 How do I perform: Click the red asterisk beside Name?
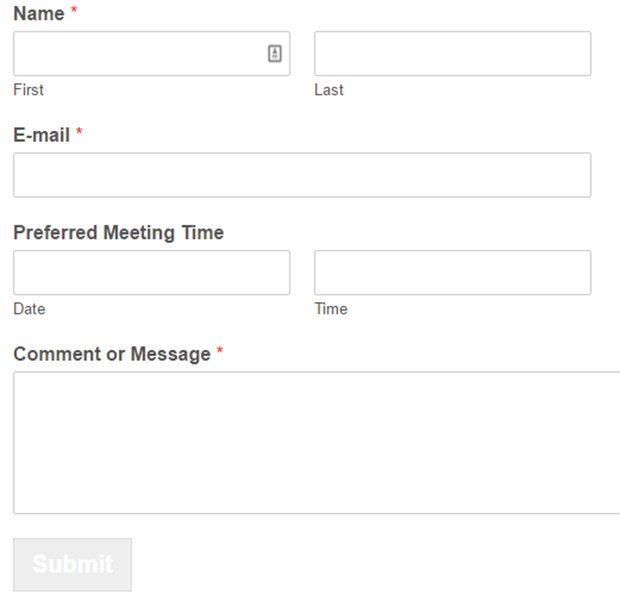click(x=74, y=10)
